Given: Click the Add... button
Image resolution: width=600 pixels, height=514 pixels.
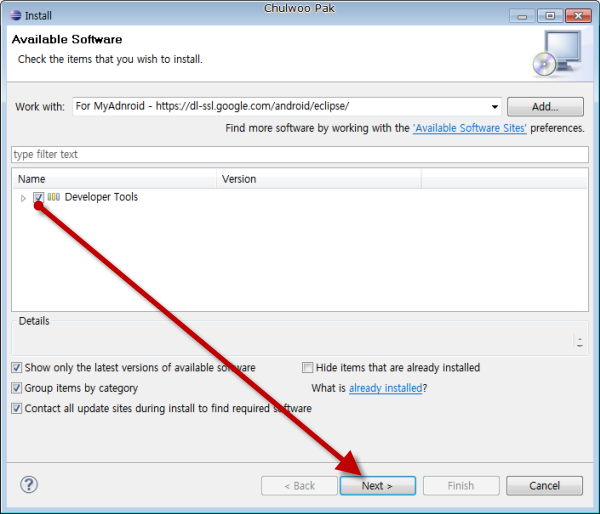Looking at the screenshot, I should click(545, 106).
